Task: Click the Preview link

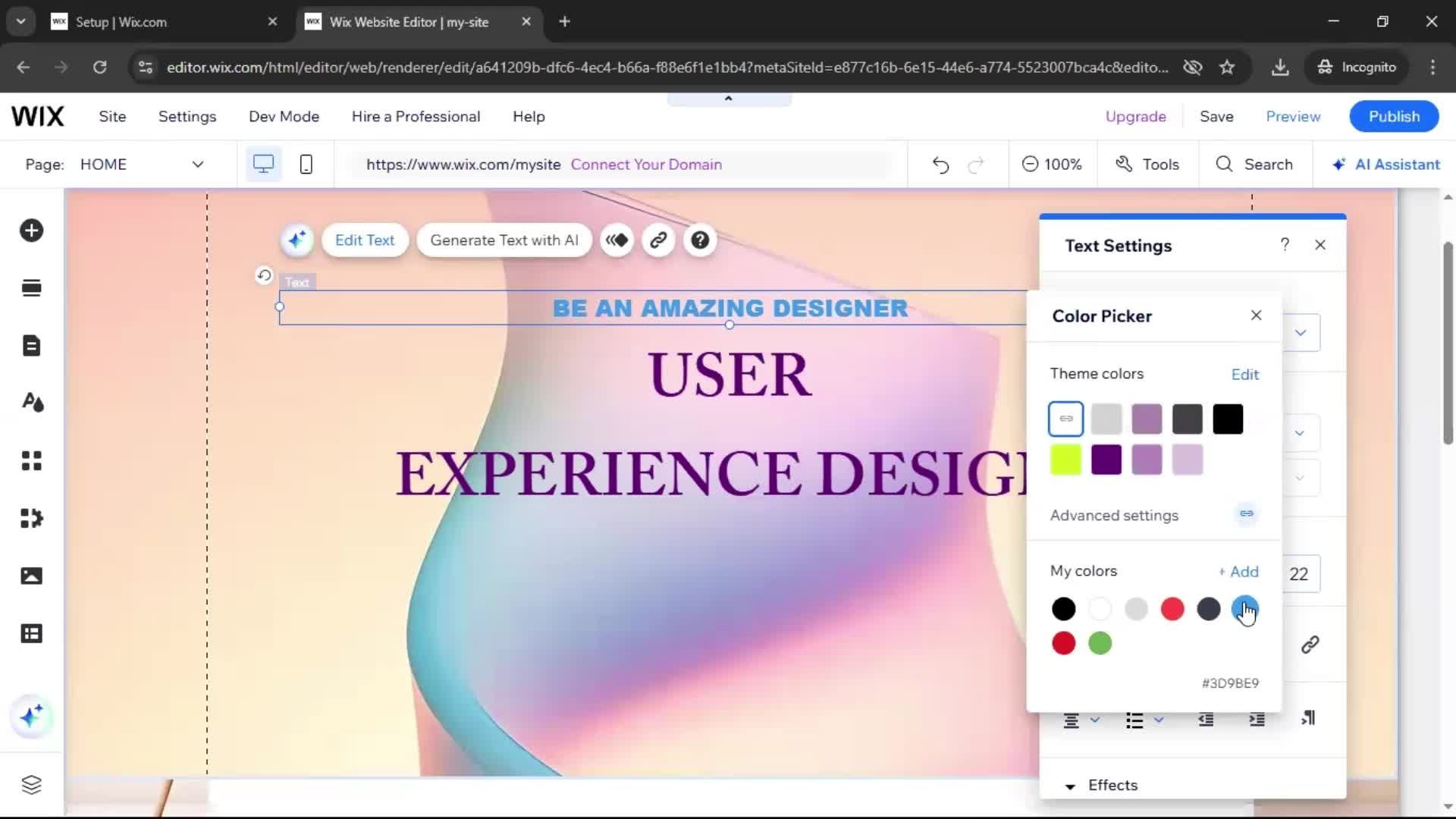Action: coord(1293,117)
